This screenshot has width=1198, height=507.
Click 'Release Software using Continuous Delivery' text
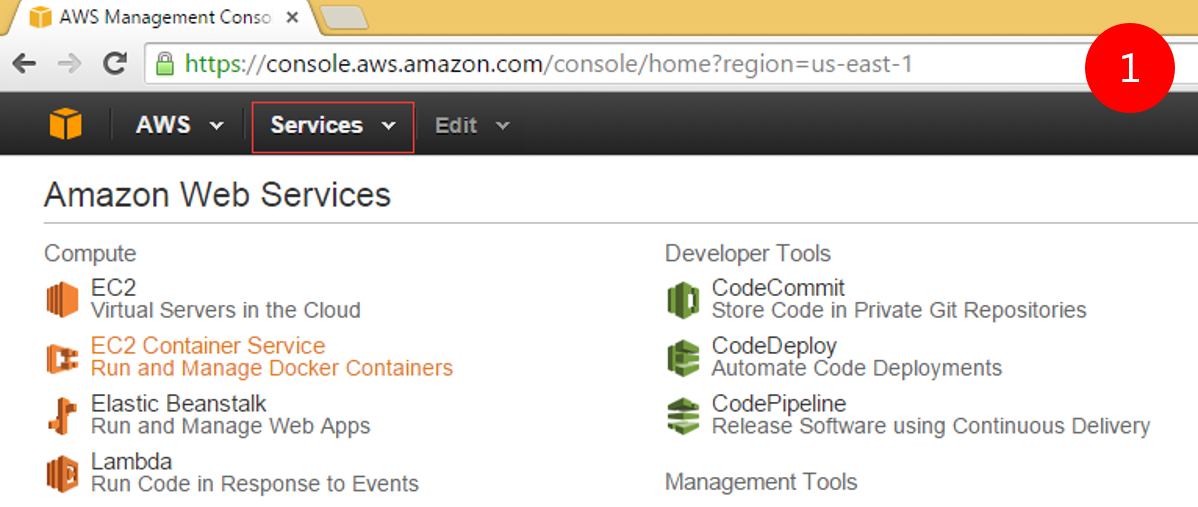click(931, 425)
